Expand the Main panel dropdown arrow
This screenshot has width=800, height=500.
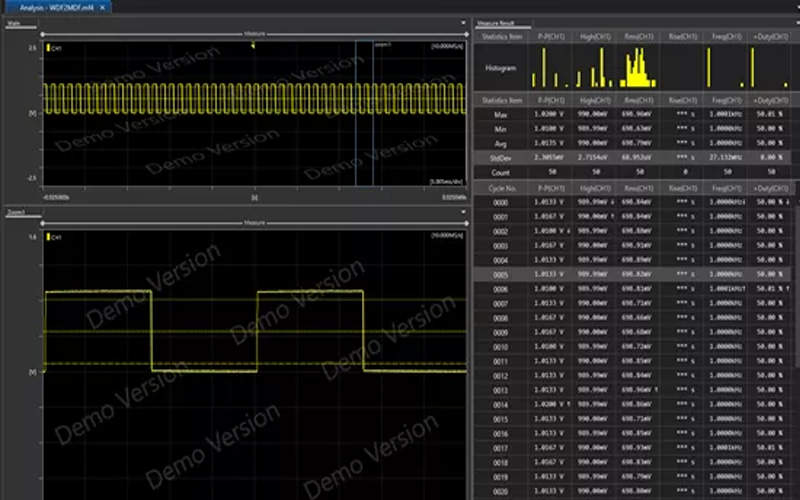(x=463, y=23)
